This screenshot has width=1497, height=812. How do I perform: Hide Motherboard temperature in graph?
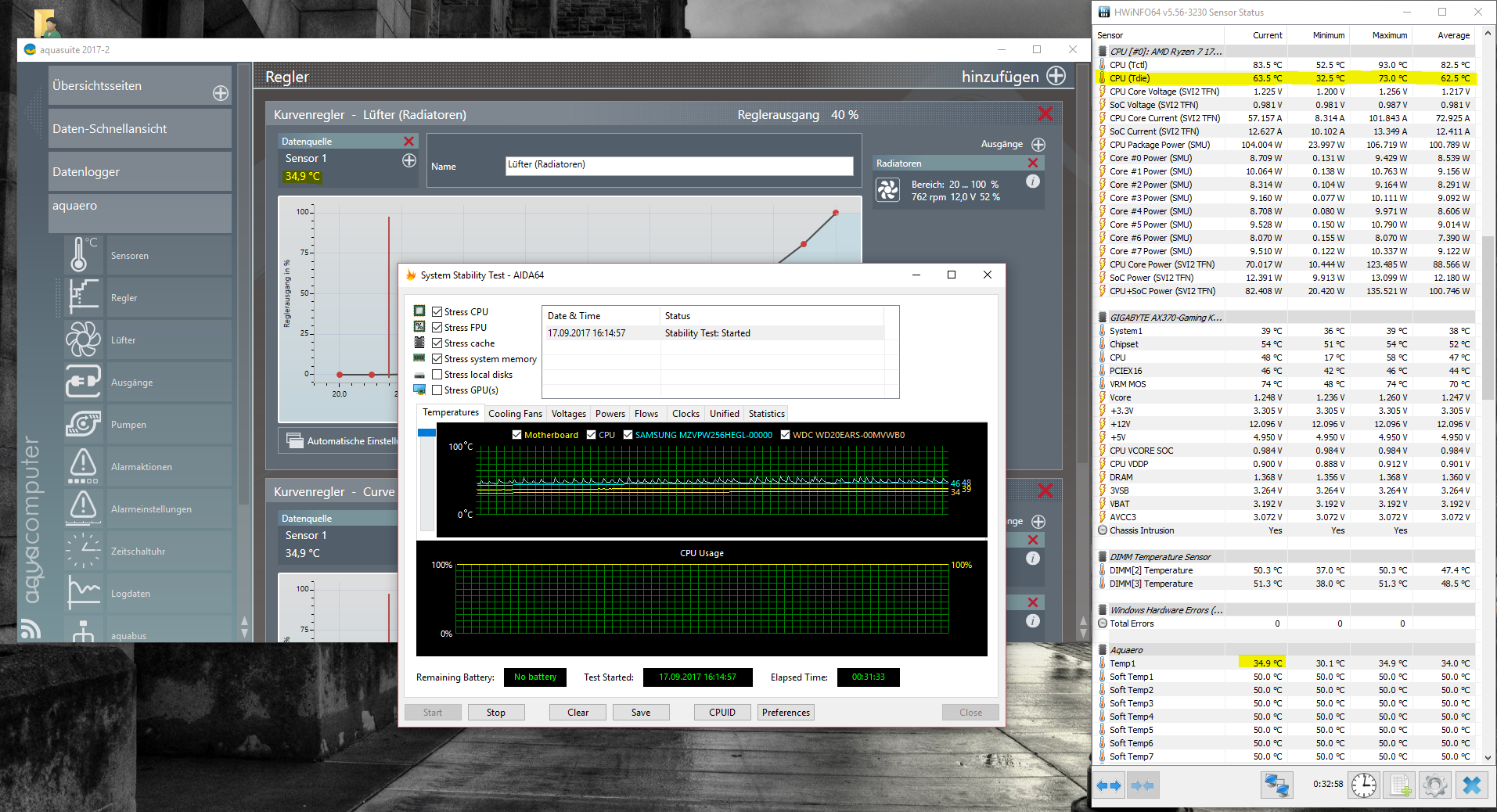516,435
